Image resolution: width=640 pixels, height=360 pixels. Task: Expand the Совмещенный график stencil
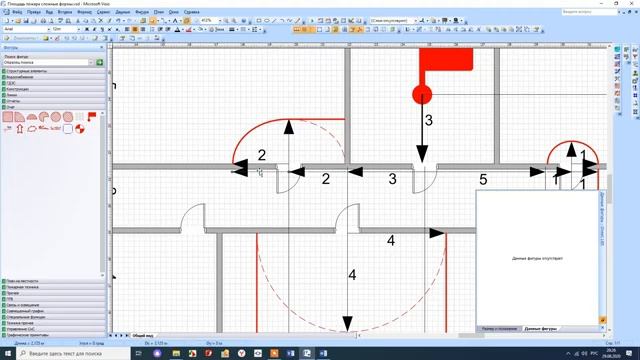(x=53, y=311)
